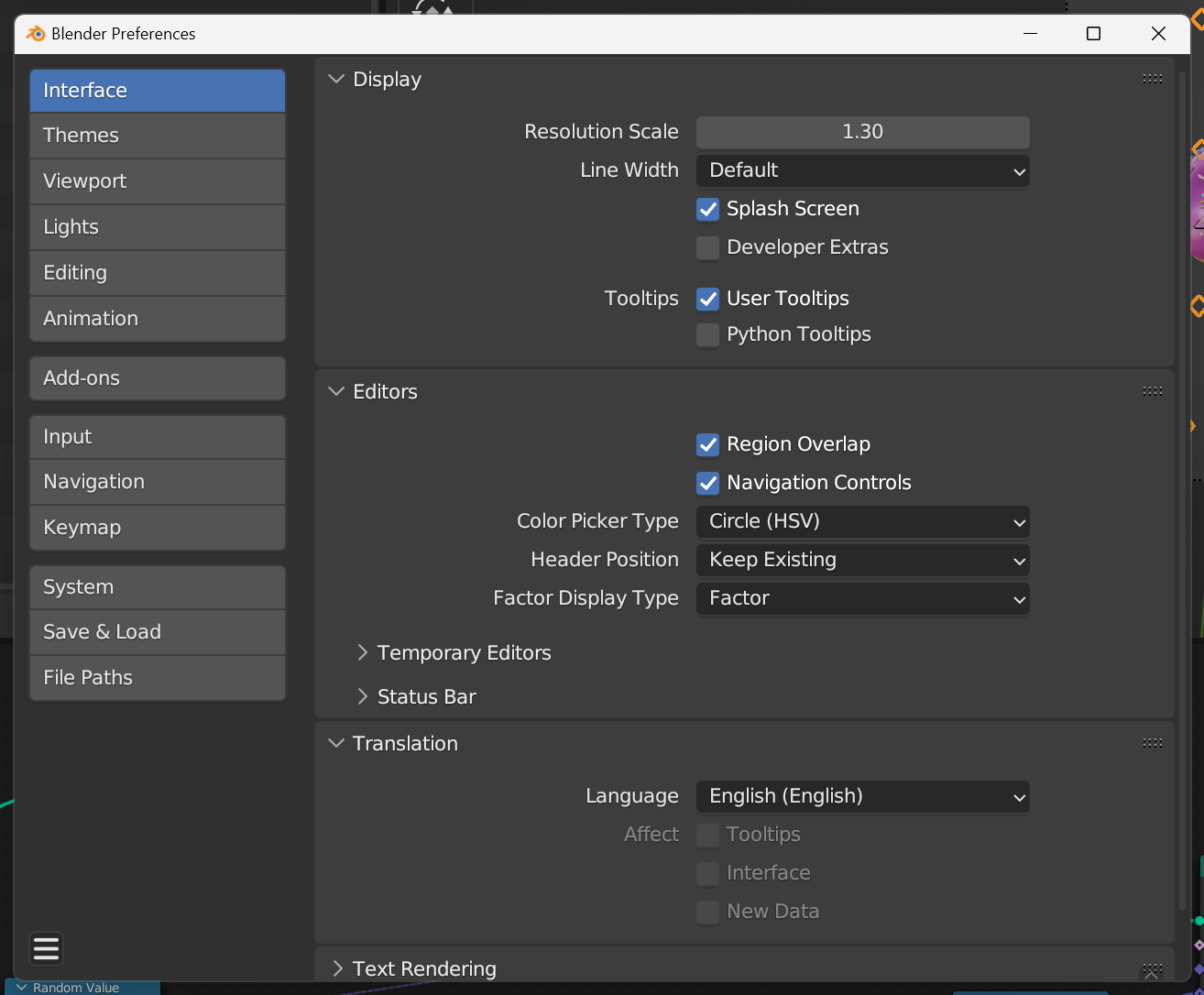Grab the Editors panel drag handle dots
1204x995 pixels.
pyautogui.click(x=1153, y=391)
